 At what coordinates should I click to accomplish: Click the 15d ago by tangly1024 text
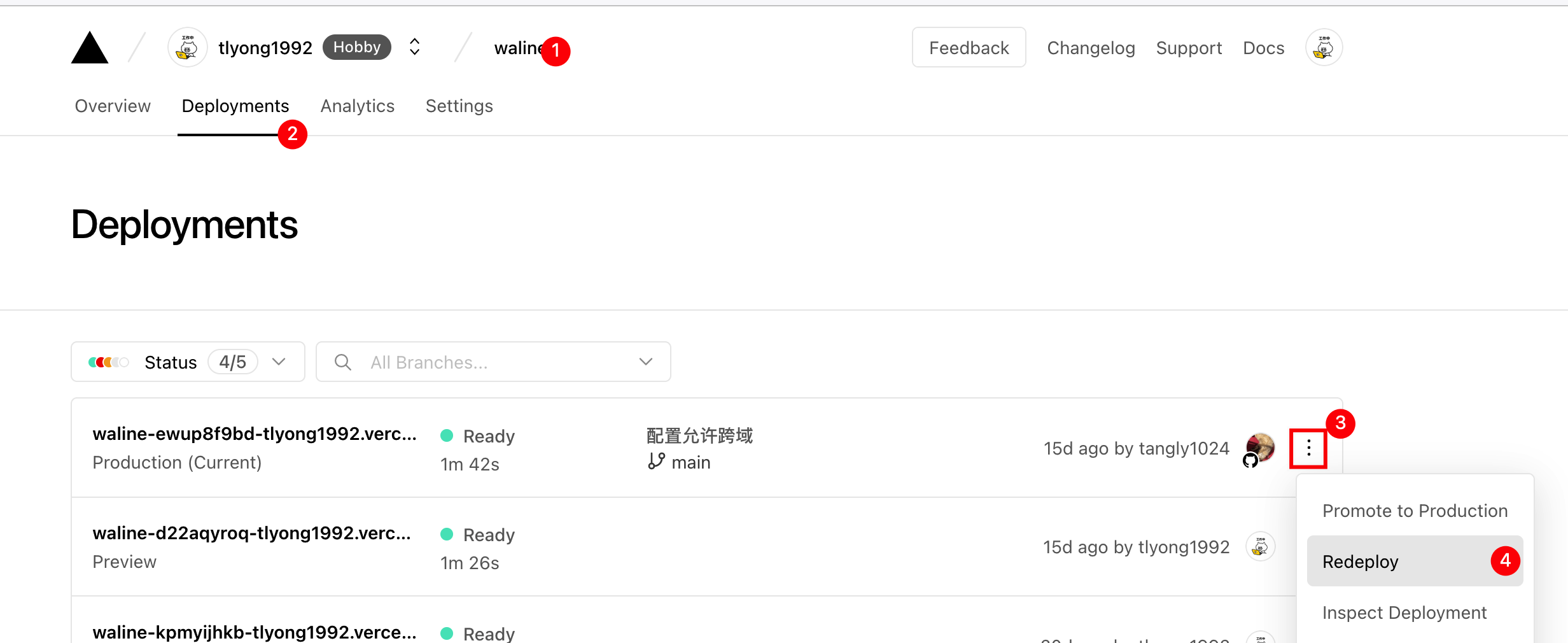pyautogui.click(x=1136, y=448)
